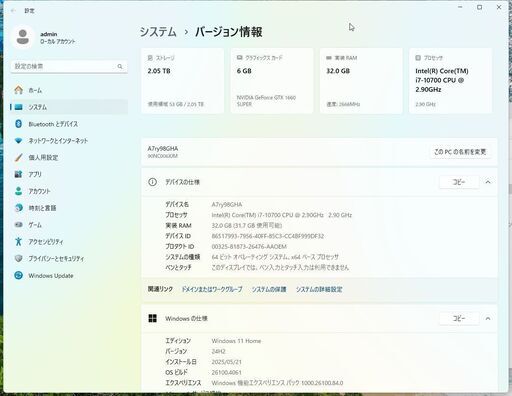
Task: Click the OS ビルド value 26100.4061
Action: pyautogui.click(x=226, y=372)
